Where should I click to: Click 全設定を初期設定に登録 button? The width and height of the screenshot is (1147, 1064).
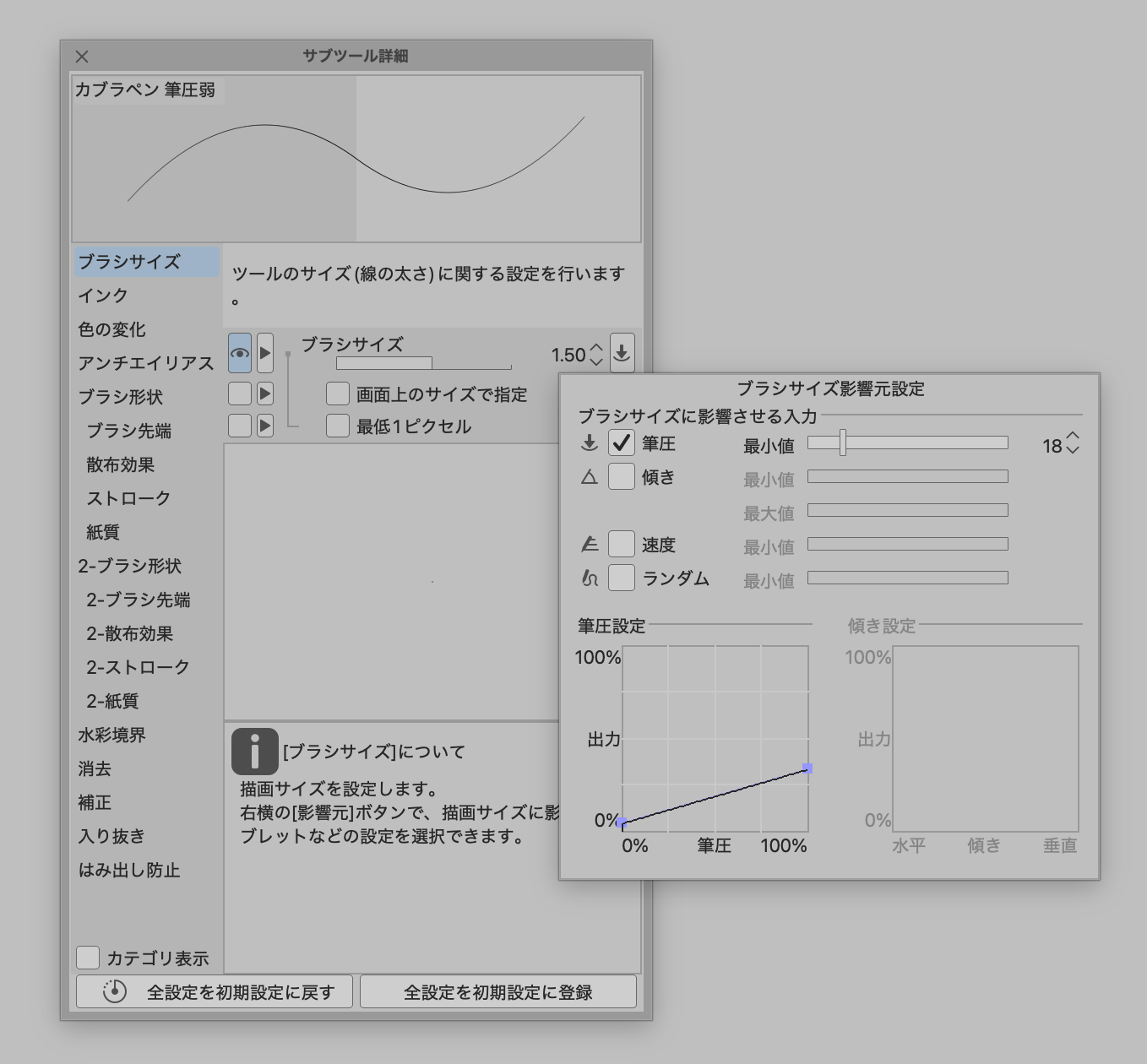[x=497, y=992]
